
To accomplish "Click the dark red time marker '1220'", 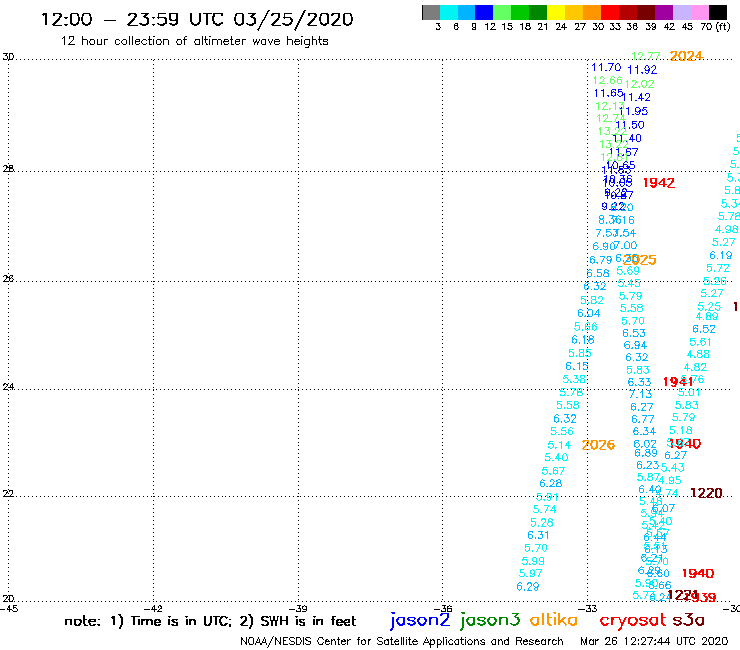I will (706, 493).
